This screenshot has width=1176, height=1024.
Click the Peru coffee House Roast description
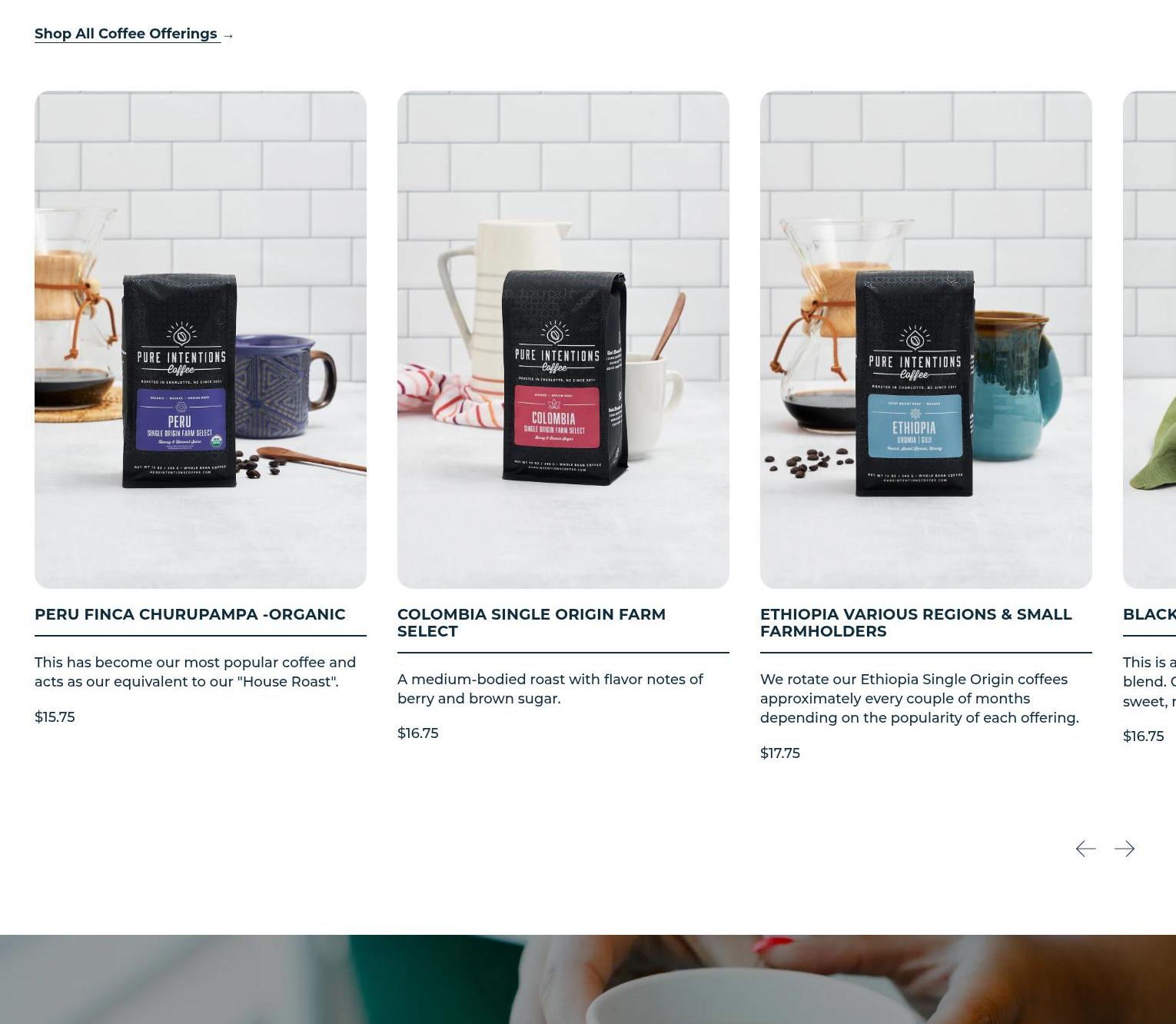tap(195, 672)
